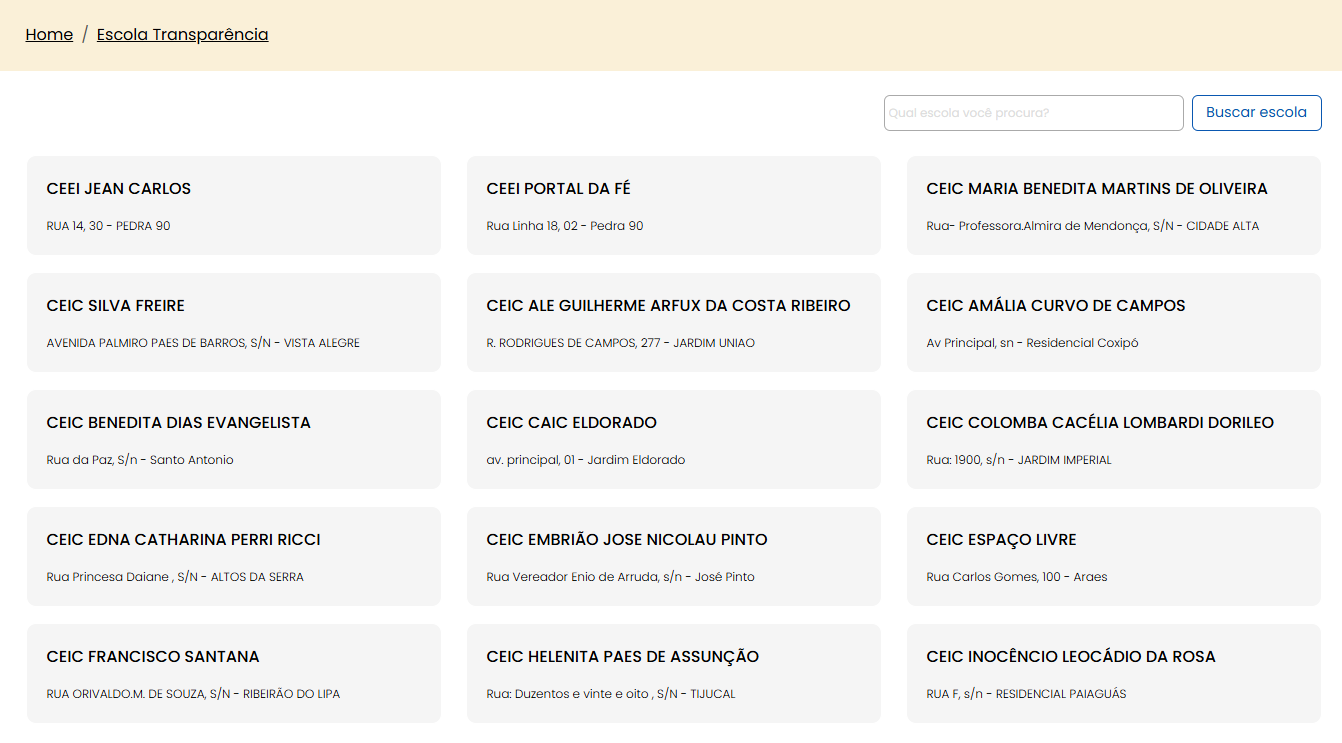Click the Rua Carlos Gomes, 100 - Araes address

pyautogui.click(x=1016, y=577)
